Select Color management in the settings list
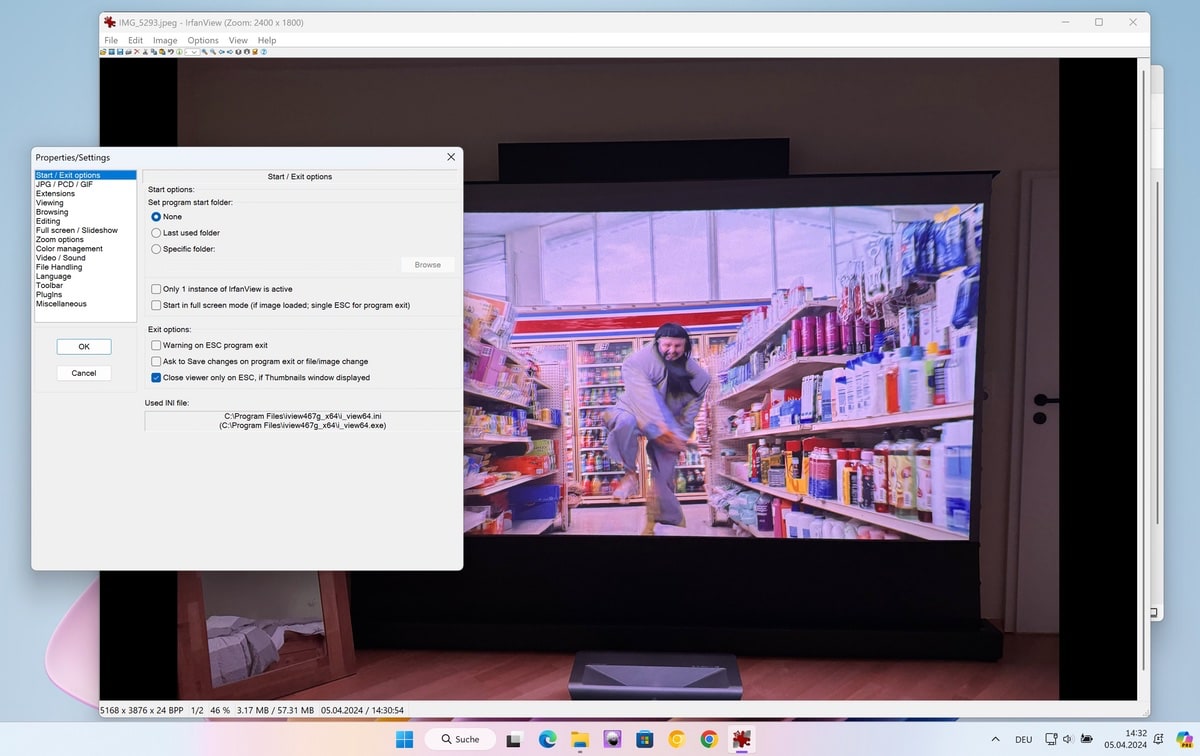The height and width of the screenshot is (756, 1200). coord(85,249)
